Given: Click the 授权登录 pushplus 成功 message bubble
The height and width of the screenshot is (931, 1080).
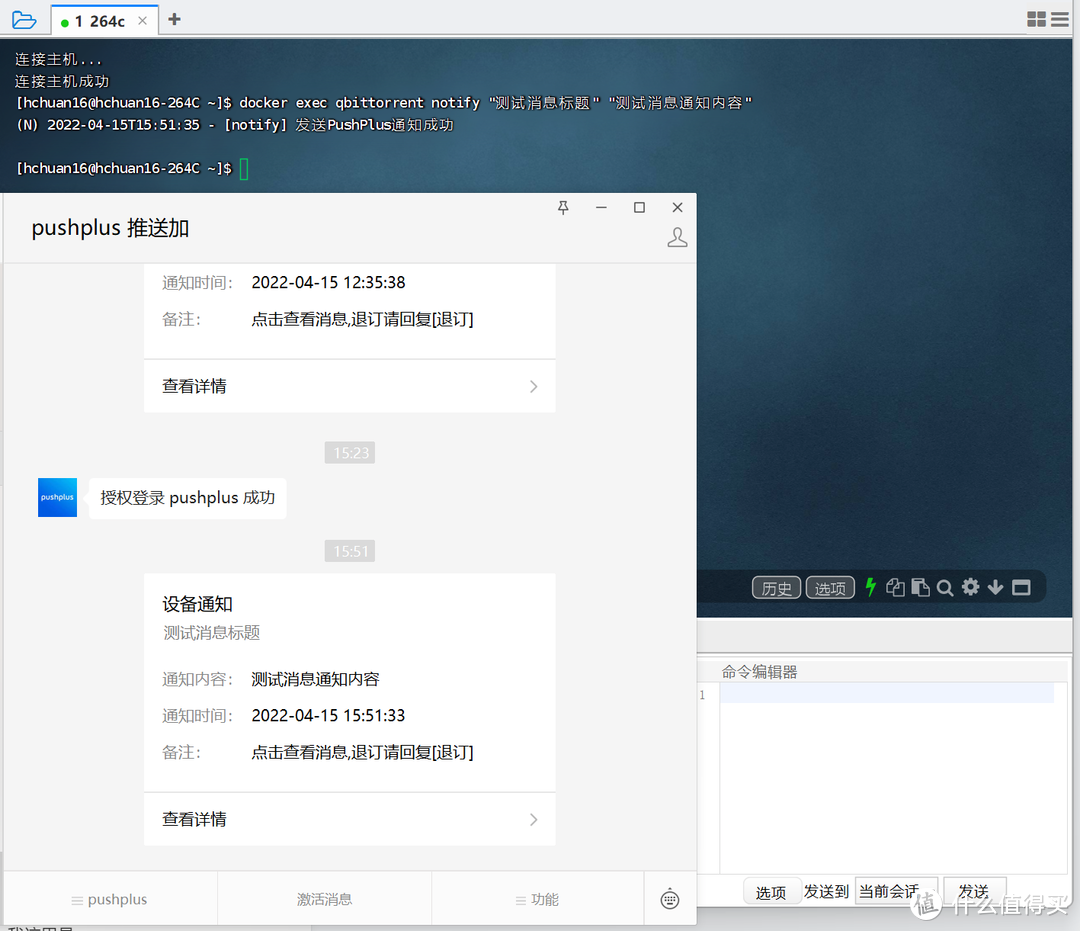Looking at the screenshot, I should pos(187,498).
